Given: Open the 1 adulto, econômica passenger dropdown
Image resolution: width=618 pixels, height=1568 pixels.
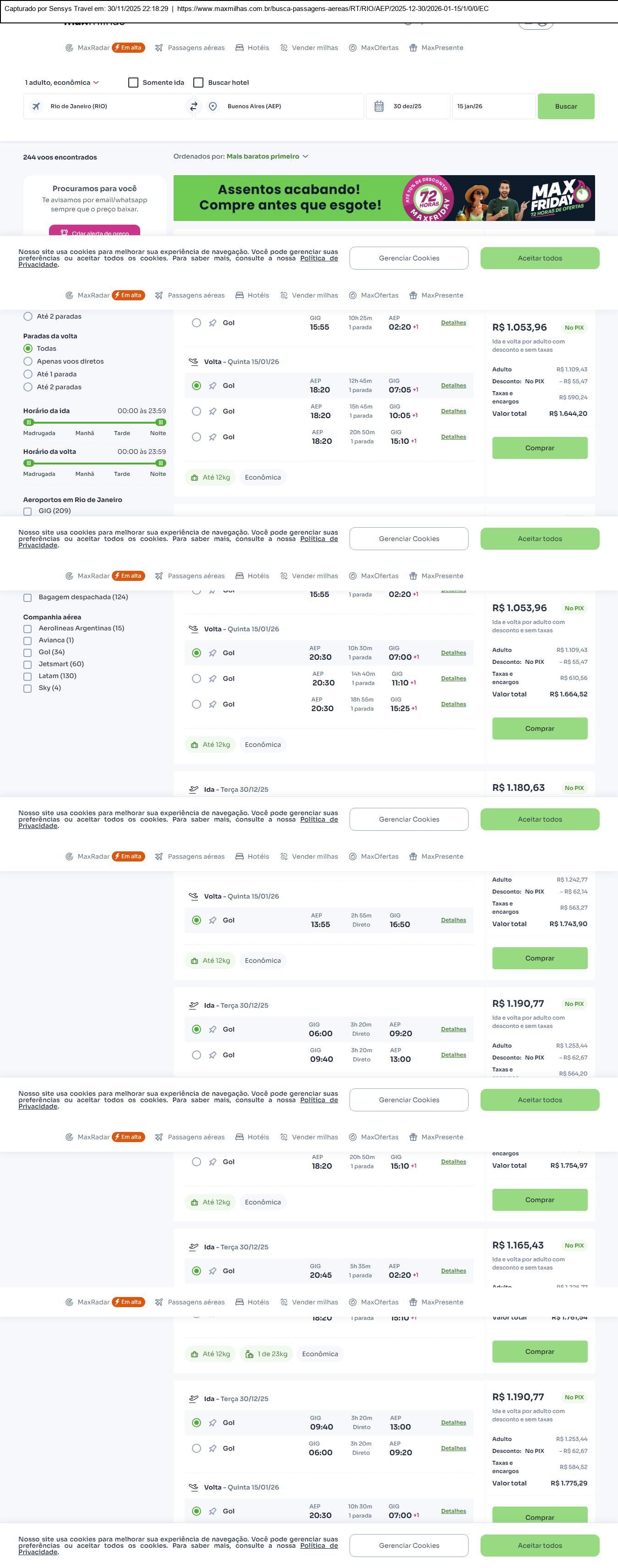Looking at the screenshot, I should tap(61, 83).
